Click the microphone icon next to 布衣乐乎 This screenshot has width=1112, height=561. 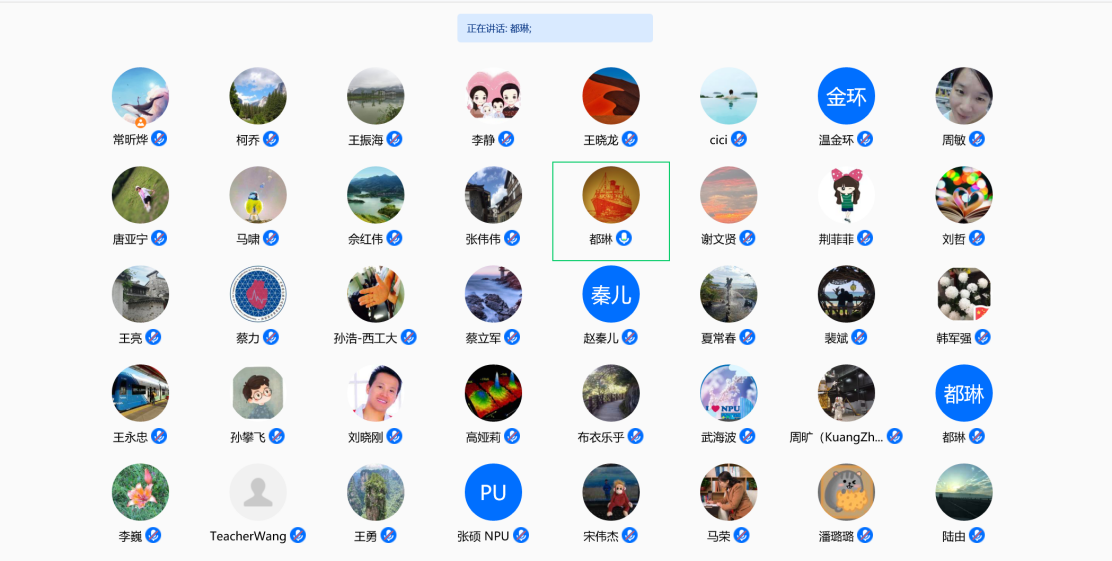pyautogui.click(x=636, y=436)
